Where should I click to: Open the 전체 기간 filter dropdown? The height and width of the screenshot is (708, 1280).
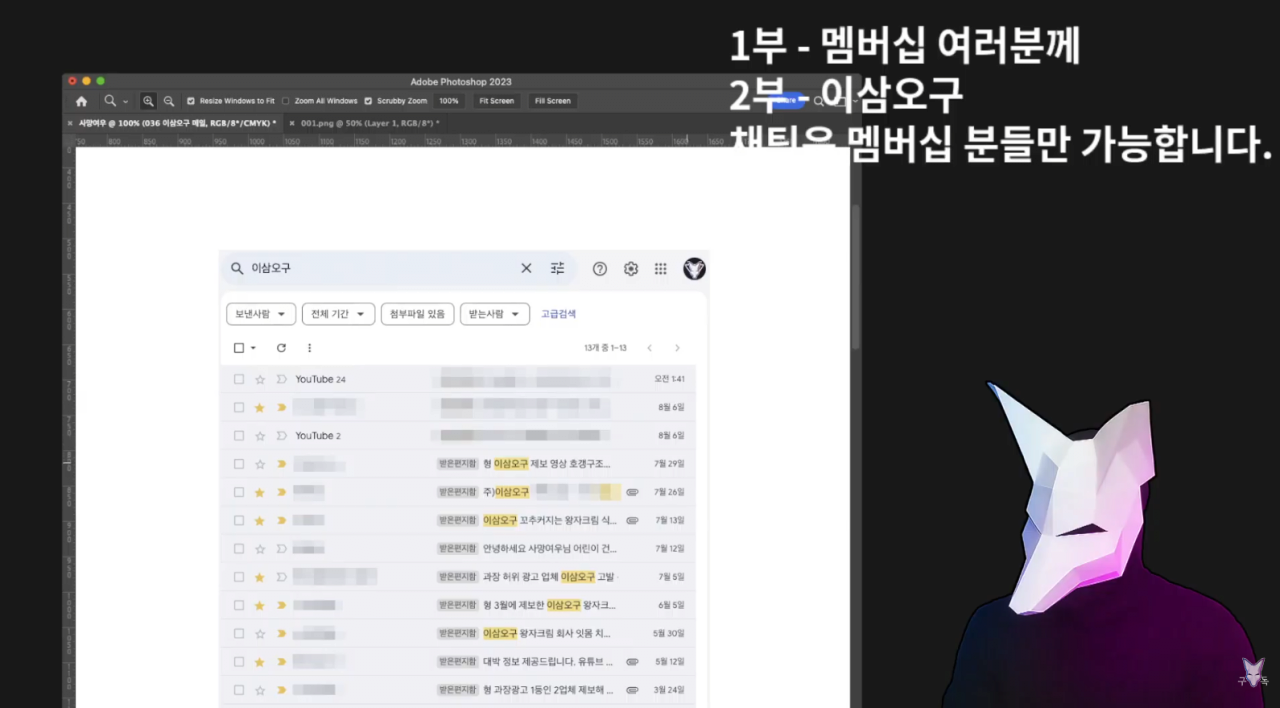338,314
